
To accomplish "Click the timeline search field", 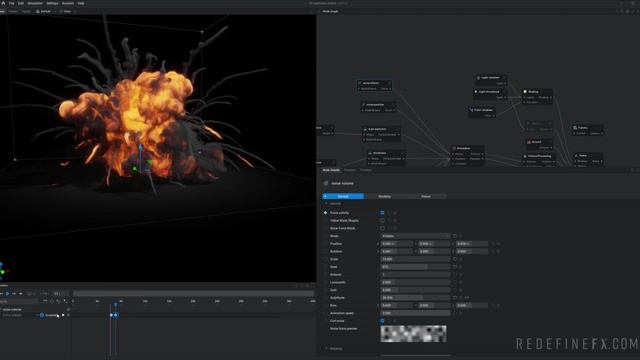I will [x=19, y=301].
